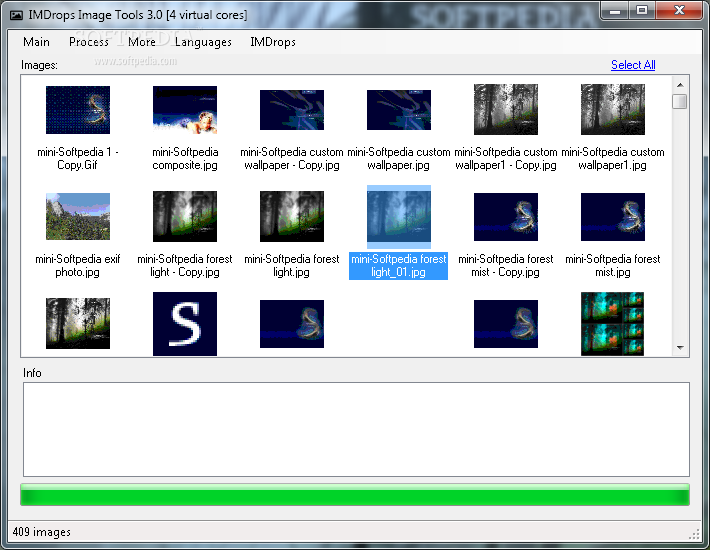Open the Main menu
Image resolution: width=710 pixels, height=550 pixels.
36,42
